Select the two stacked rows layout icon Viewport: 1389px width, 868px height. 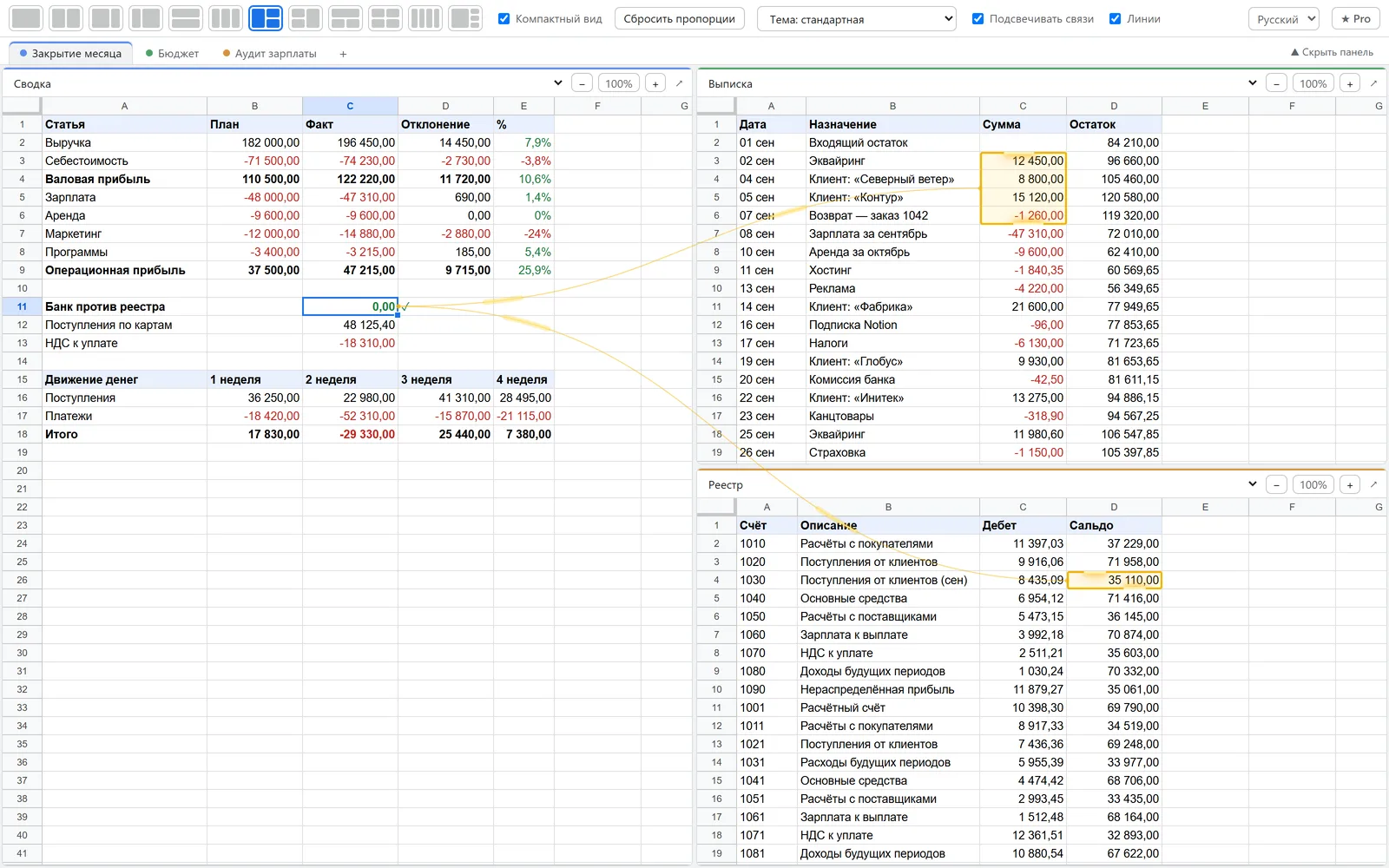186,18
